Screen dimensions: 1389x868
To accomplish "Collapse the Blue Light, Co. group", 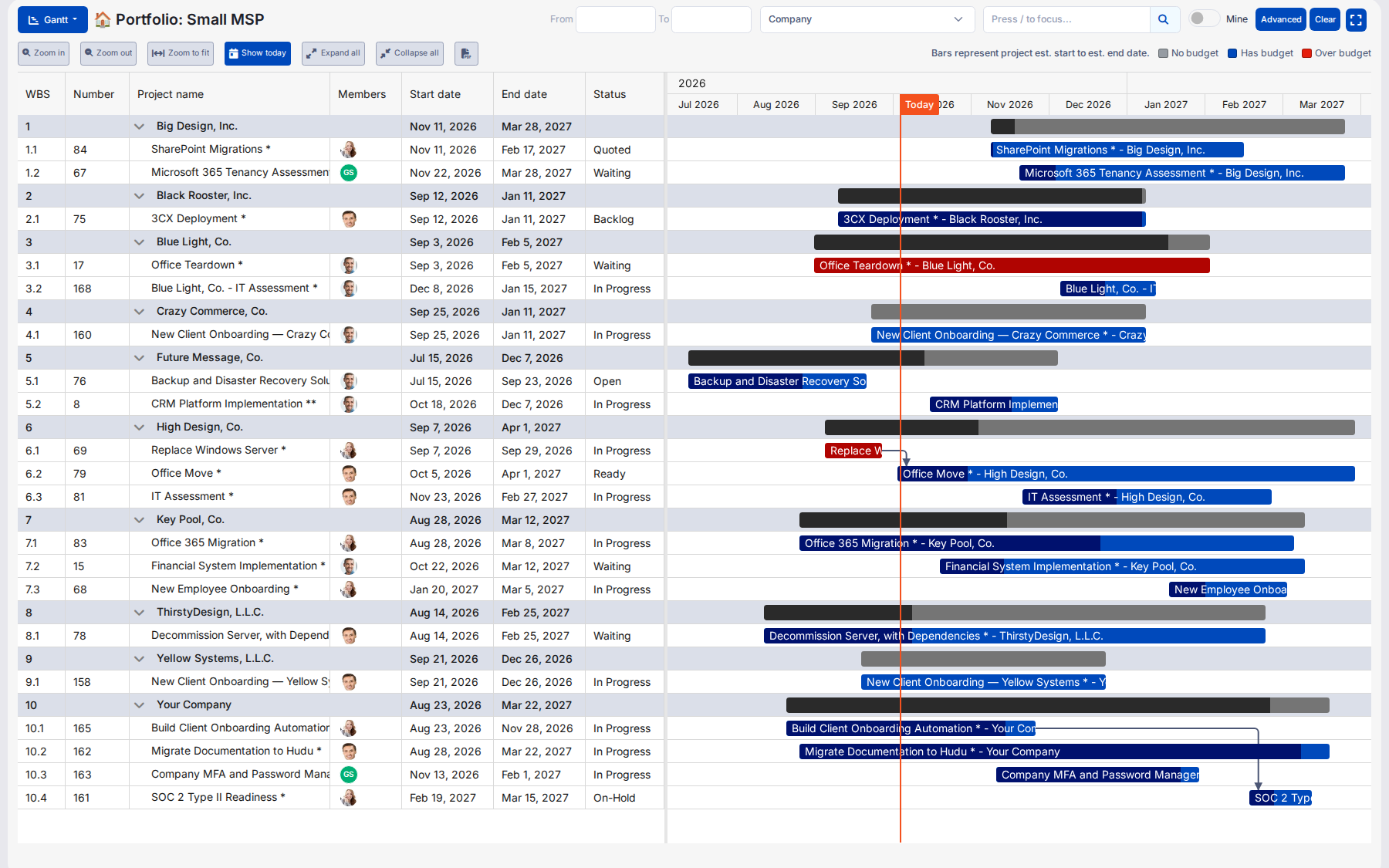I will (x=139, y=242).
